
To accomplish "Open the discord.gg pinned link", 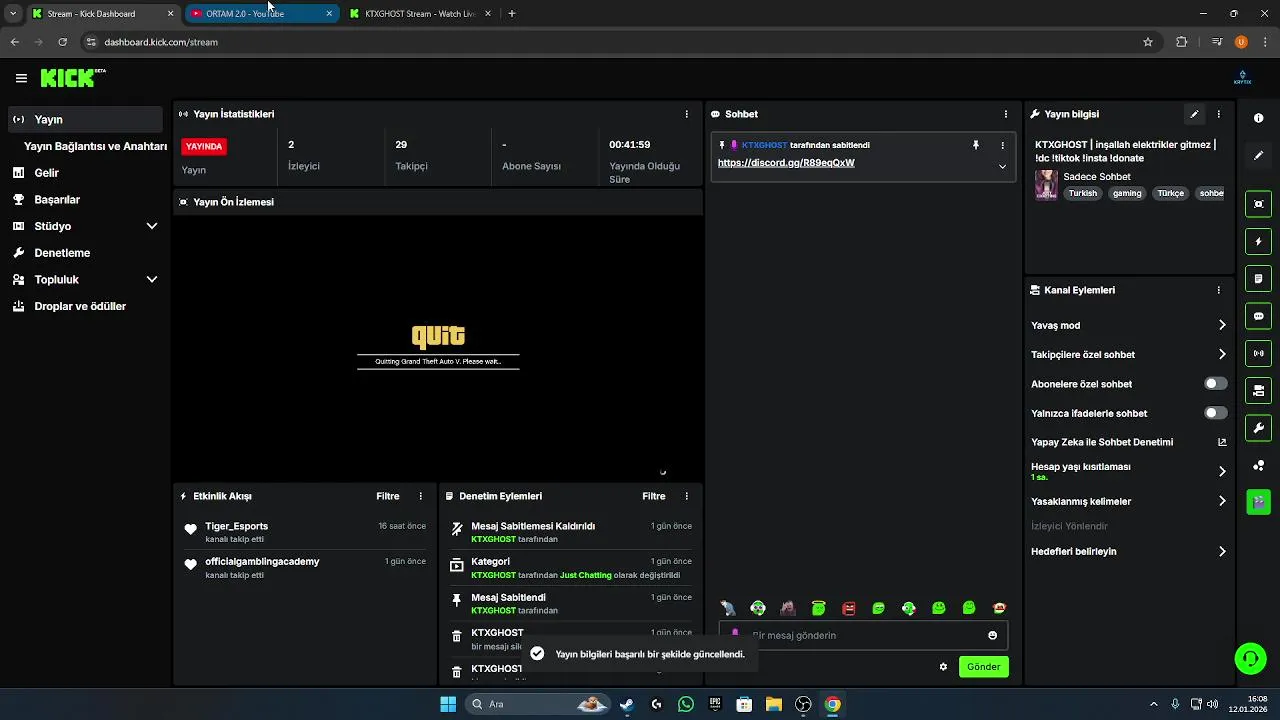I will pos(786,163).
